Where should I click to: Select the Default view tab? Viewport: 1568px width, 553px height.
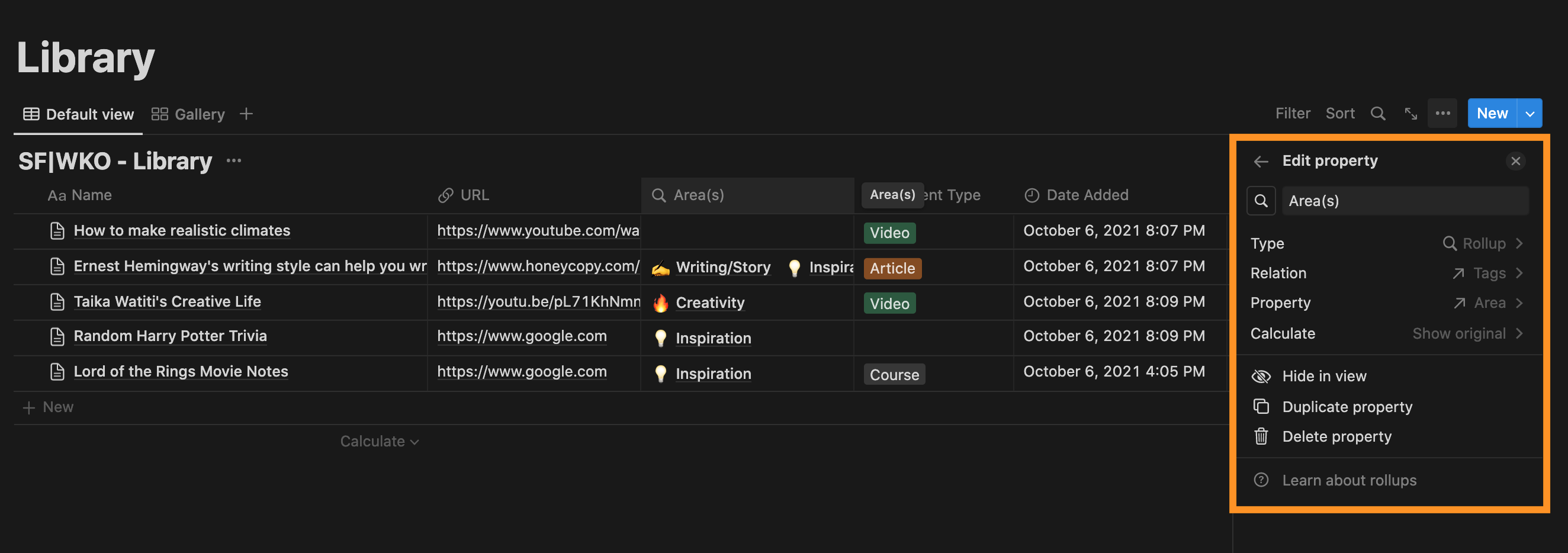click(89, 114)
